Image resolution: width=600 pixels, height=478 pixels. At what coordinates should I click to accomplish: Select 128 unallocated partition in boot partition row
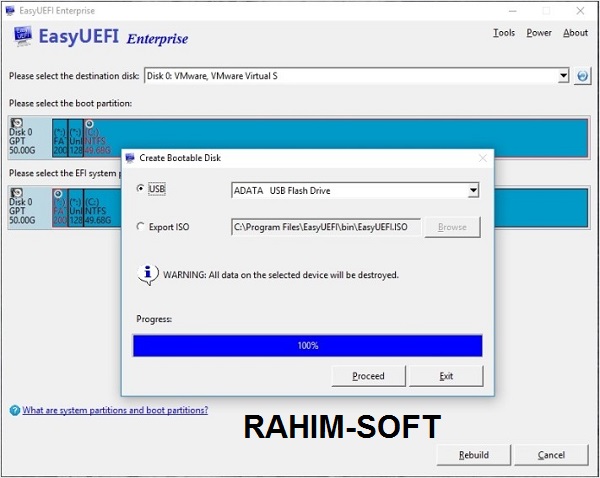76,138
